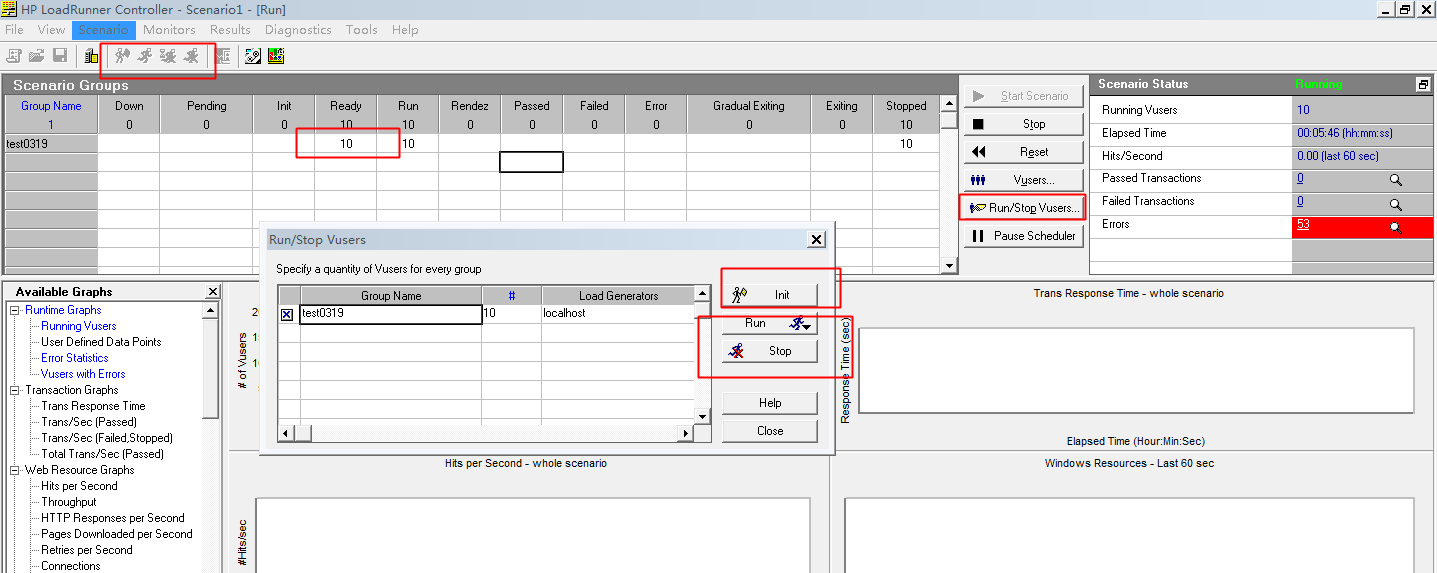Click the Reset scenario button
The image size is (1437, 573).
1024,152
